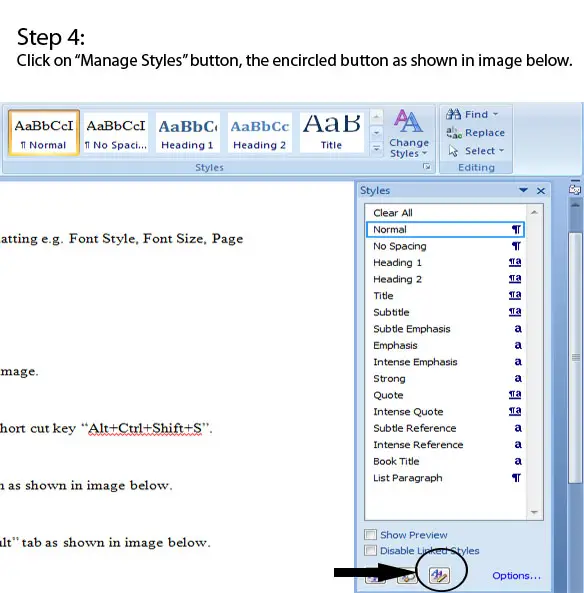Apply Heading 1 from style gallery

point(188,133)
